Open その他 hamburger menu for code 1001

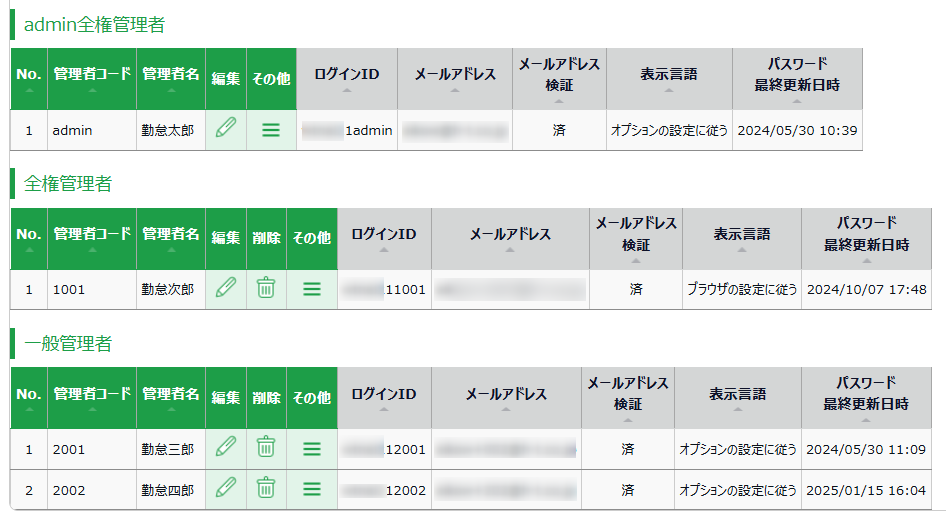click(x=312, y=289)
